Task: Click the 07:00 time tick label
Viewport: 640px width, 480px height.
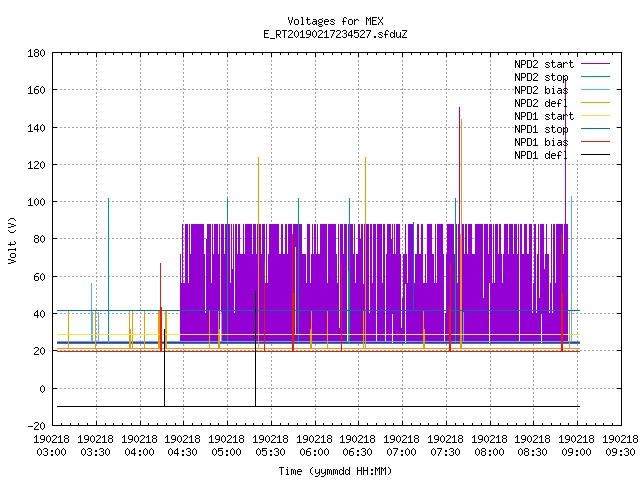Action: coord(402,452)
